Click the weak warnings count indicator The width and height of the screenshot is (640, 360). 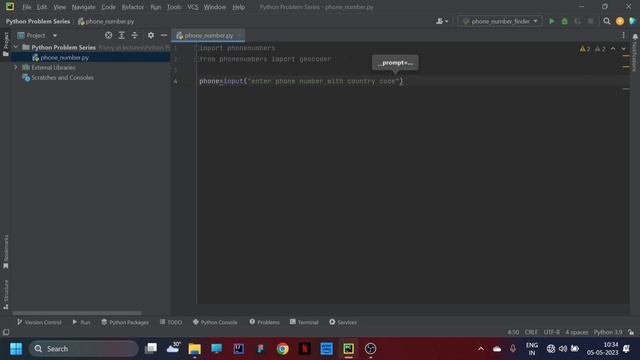pos(600,49)
